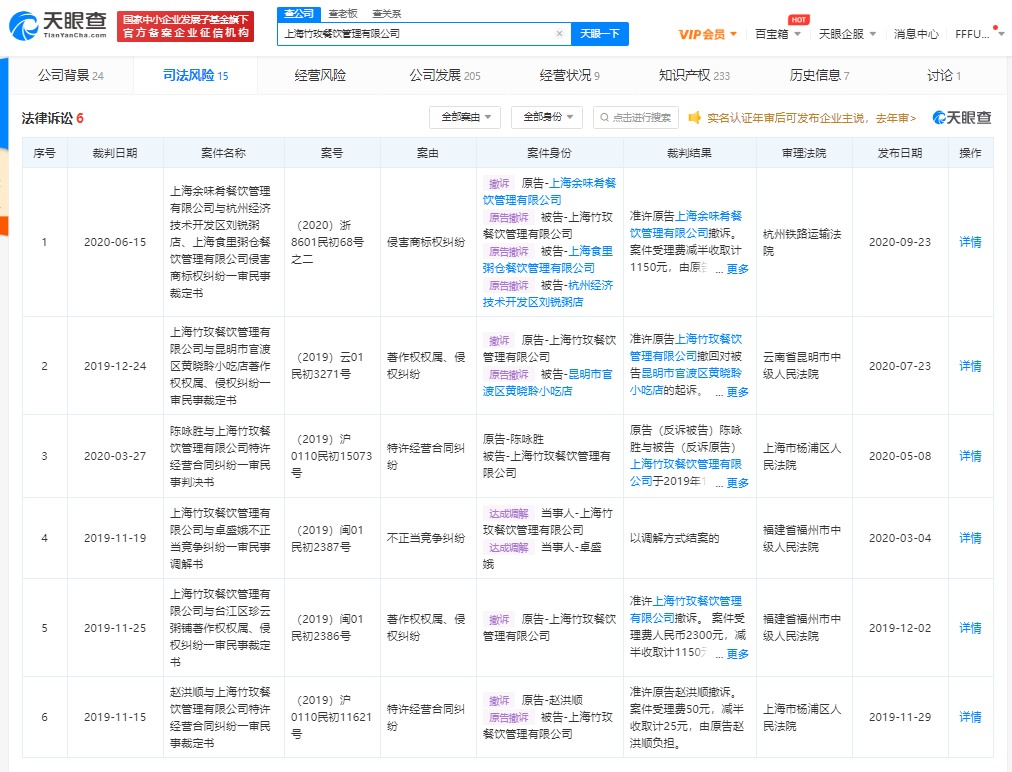
Task: Open the 经营状况 tab
Action: coord(569,76)
